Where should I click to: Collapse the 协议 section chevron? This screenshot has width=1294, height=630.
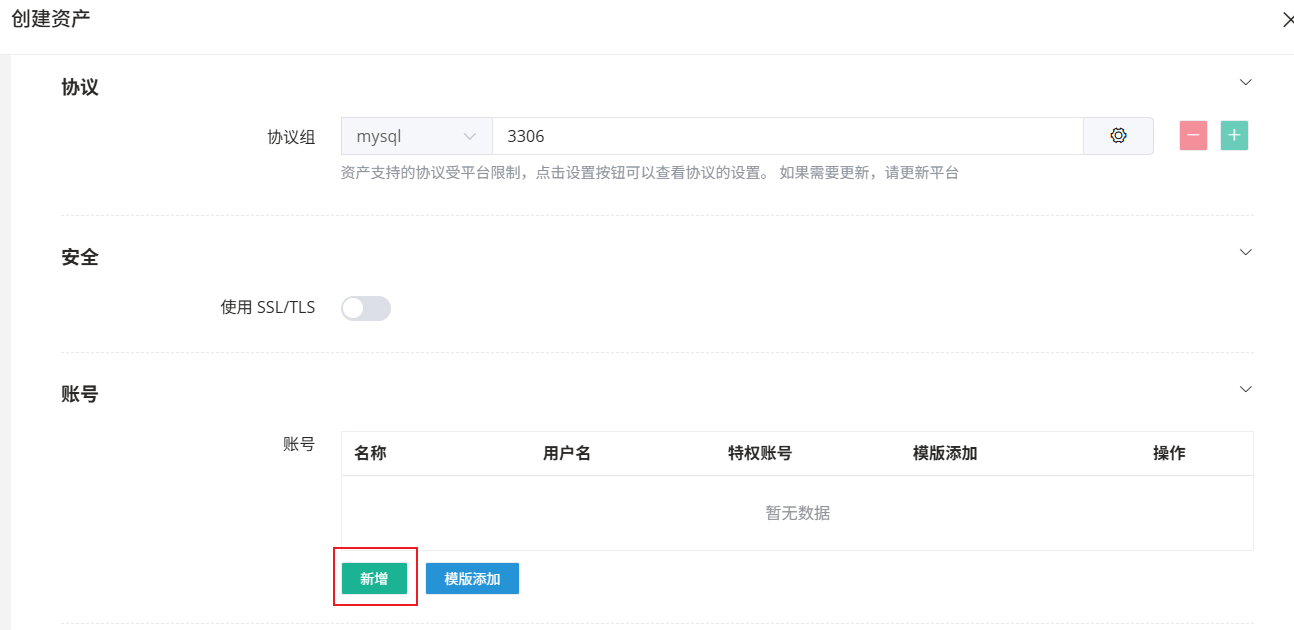tap(1245, 82)
